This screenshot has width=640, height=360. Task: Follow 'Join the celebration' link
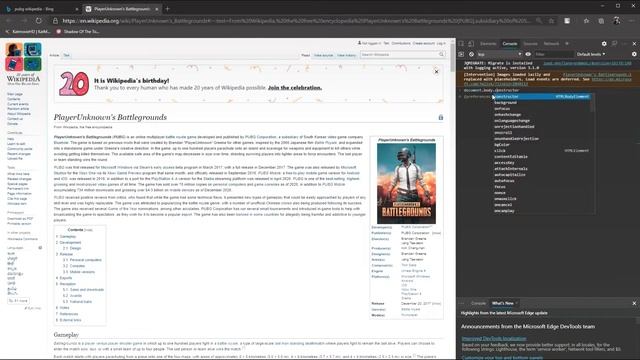coord(295,88)
